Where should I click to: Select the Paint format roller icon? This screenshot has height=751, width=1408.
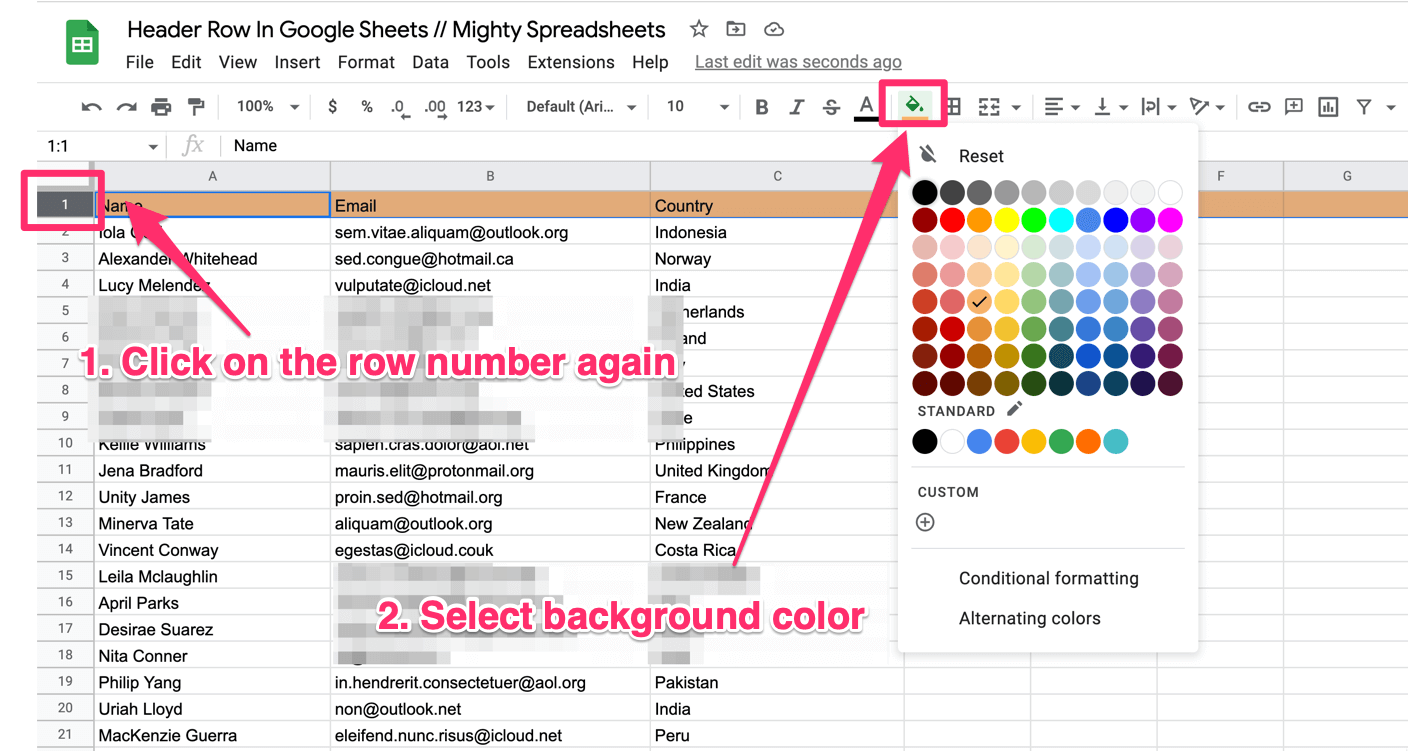196,107
